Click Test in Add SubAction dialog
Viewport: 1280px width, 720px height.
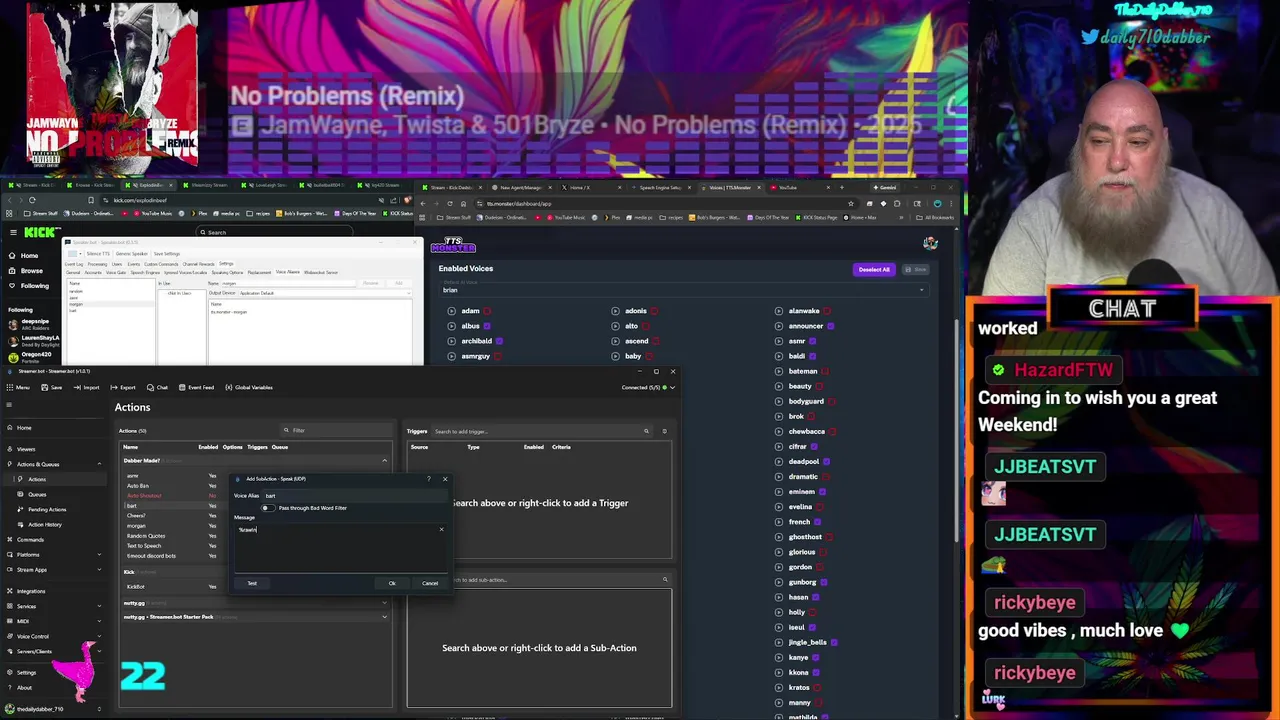tap(252, 583)
